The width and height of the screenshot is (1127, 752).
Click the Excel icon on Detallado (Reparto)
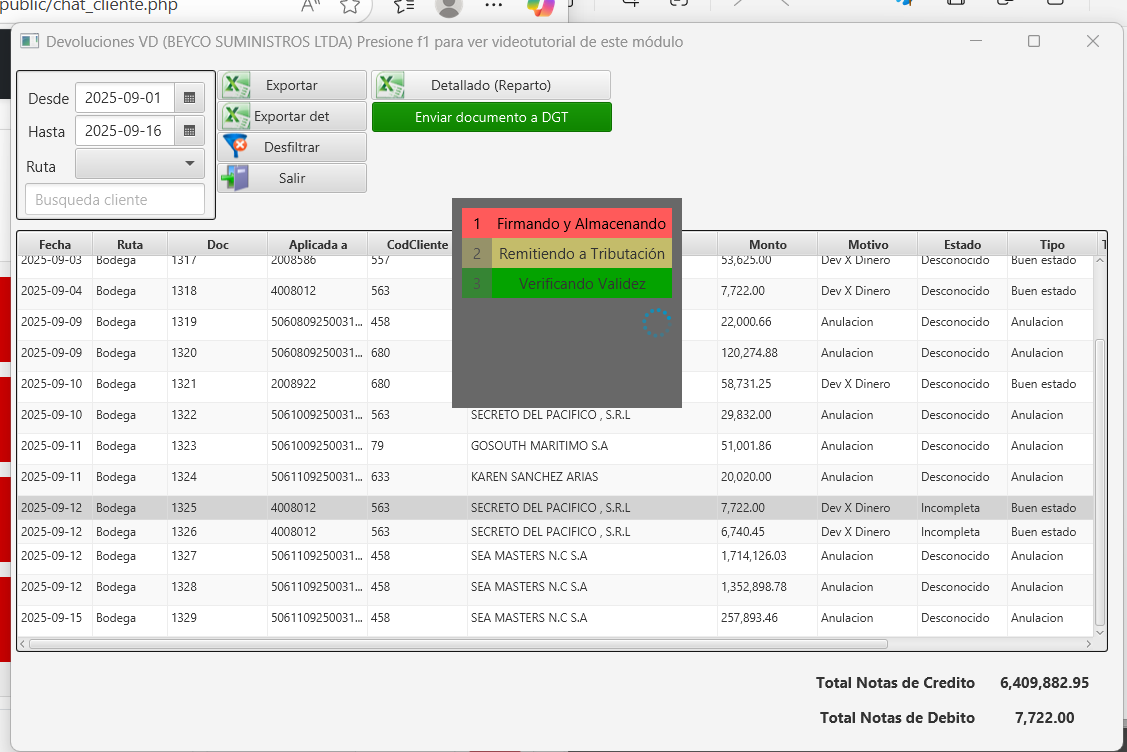[390, 85]
